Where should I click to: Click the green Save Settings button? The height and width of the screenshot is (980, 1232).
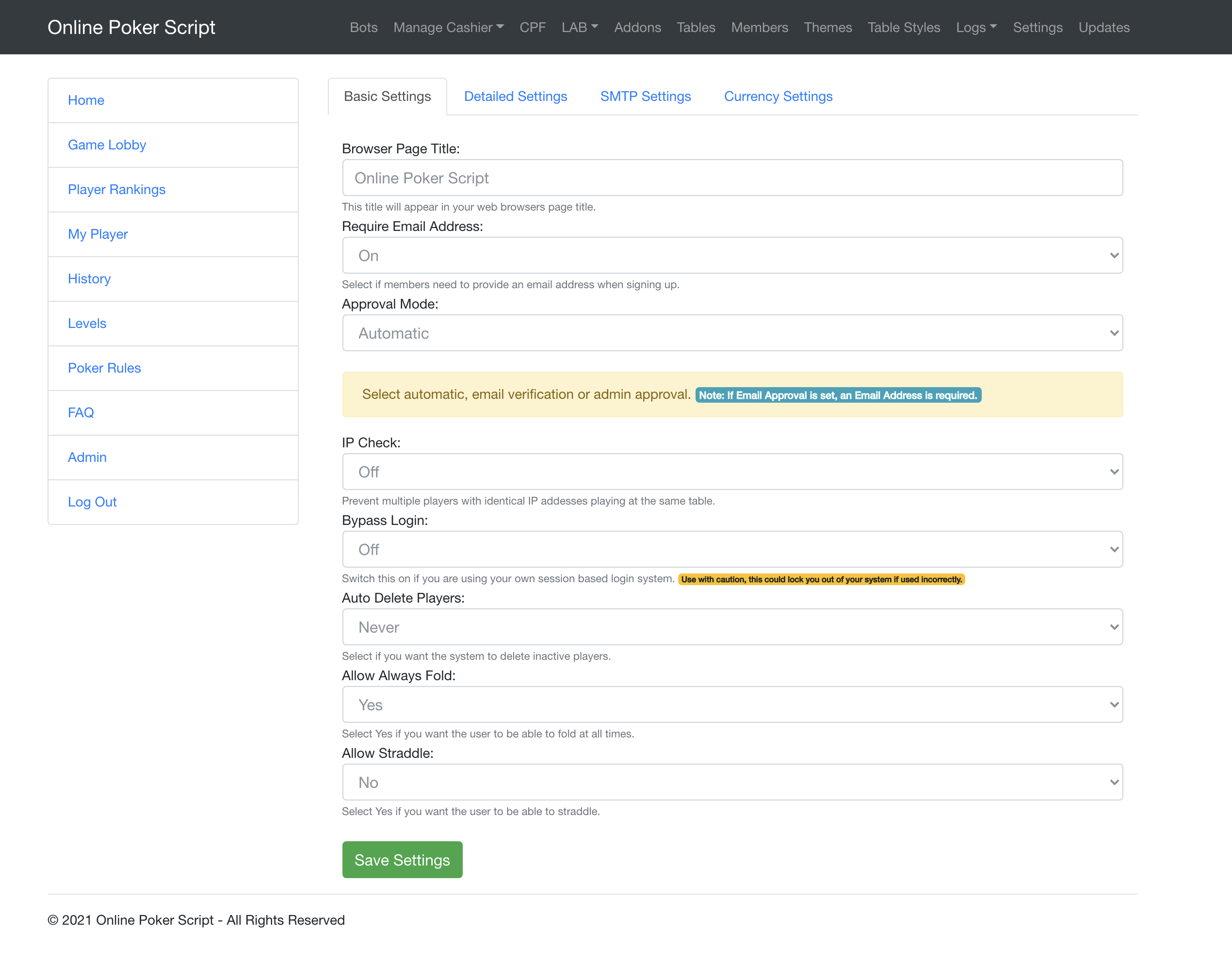(x=402, y=860)
